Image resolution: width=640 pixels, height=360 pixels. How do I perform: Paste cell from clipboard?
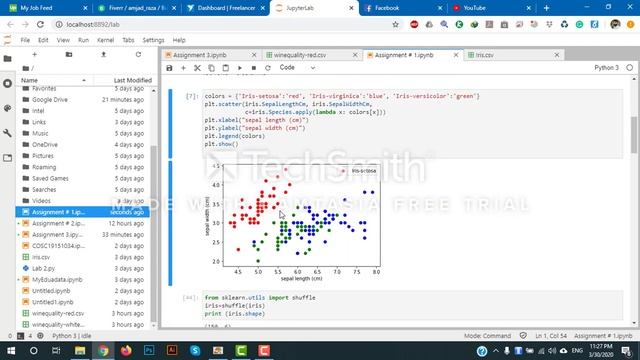click(x=225, y=68)
